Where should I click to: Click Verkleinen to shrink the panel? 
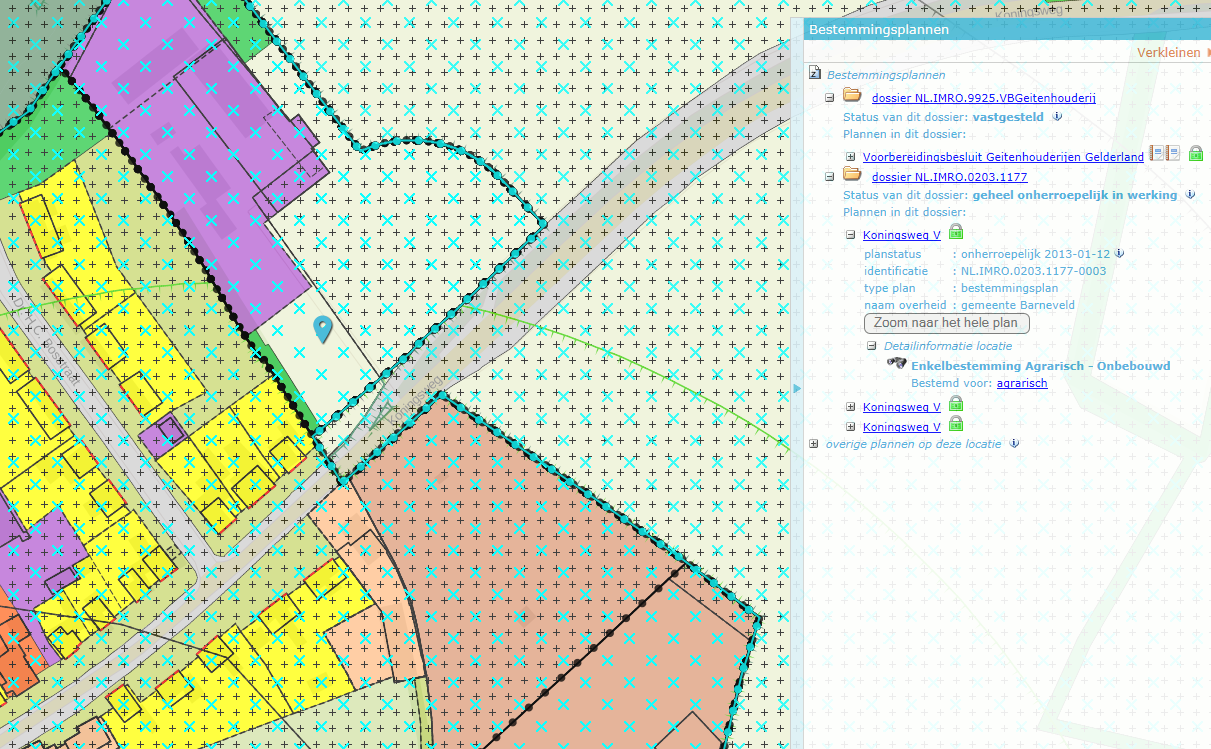[1168, 52]
